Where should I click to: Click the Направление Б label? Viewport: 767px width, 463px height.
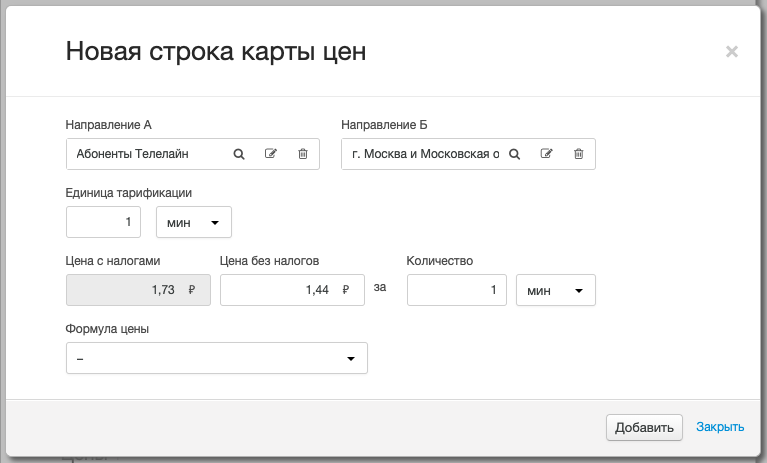384,125
